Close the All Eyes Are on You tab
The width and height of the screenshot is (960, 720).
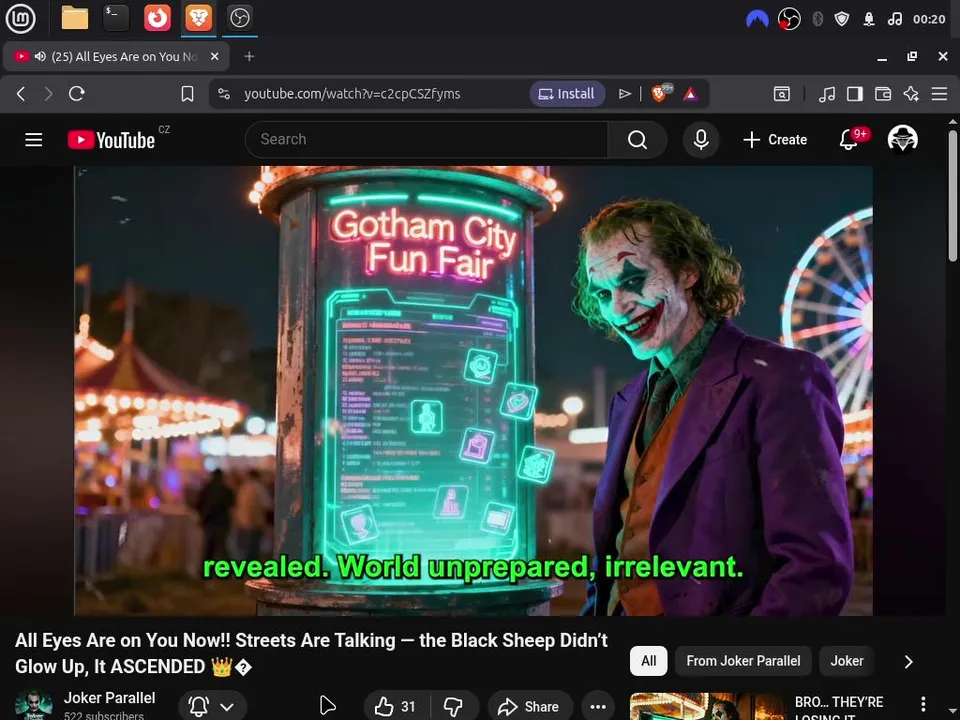pos(214,56)
